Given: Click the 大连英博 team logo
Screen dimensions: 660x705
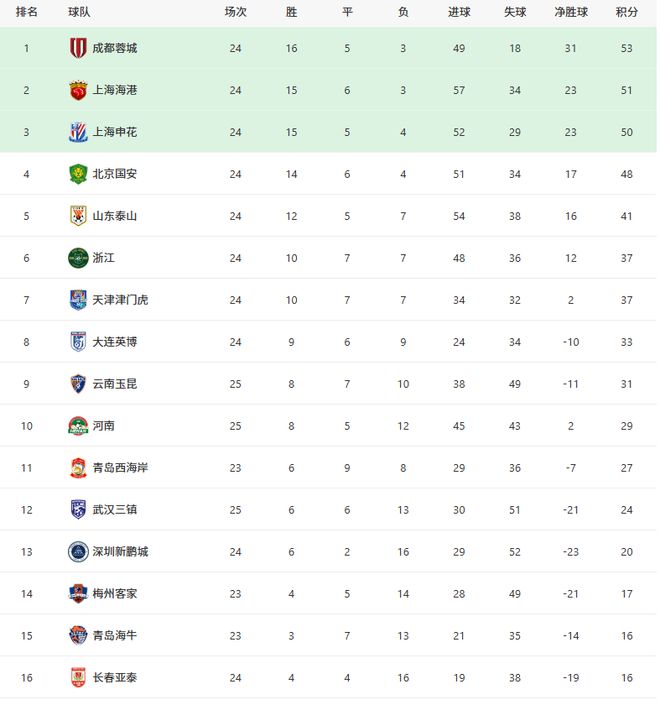Looking at the screenshot, I should [x=78, y=342].
